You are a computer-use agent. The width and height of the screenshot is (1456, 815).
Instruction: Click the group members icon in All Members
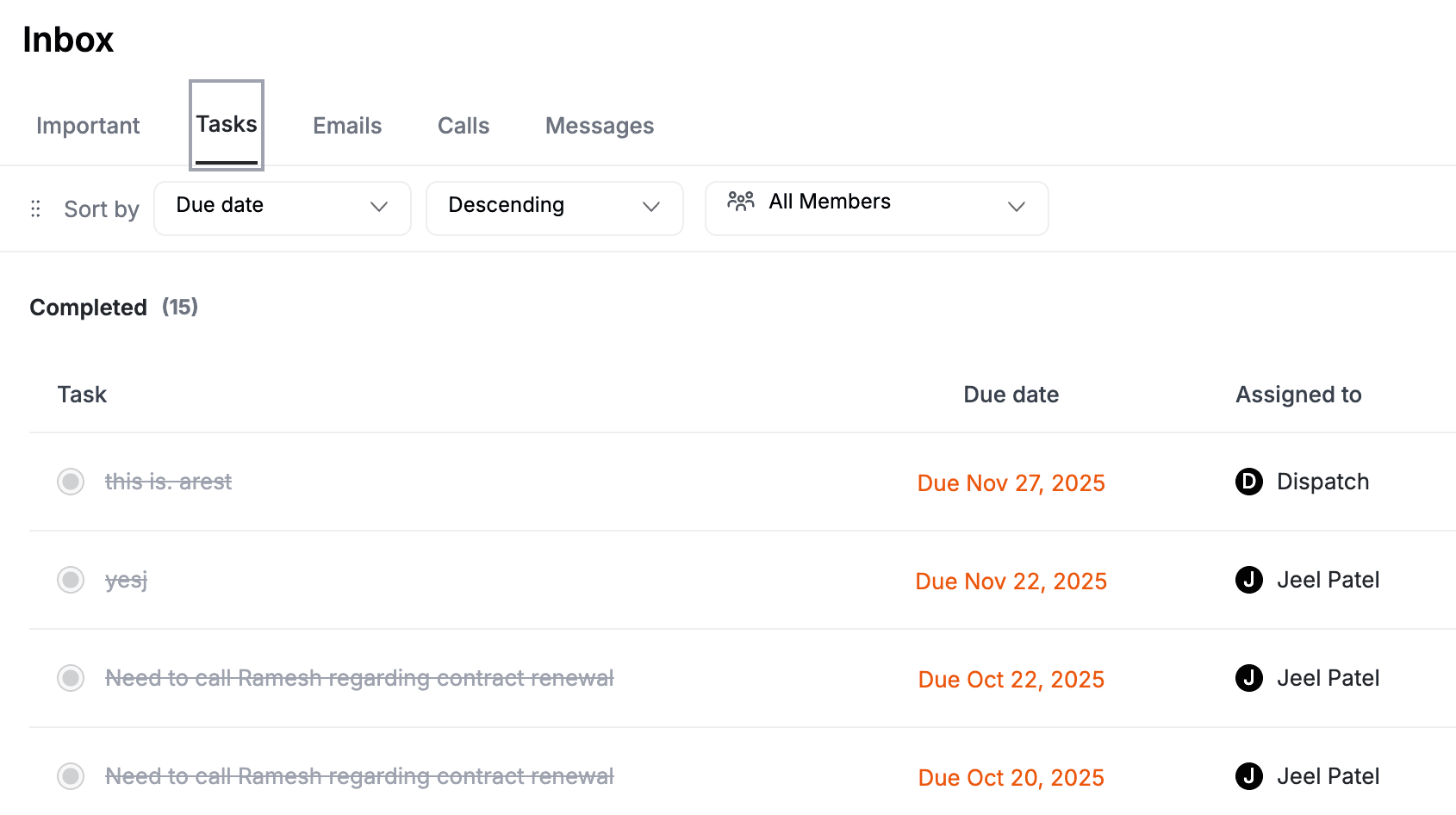point(741,201)
